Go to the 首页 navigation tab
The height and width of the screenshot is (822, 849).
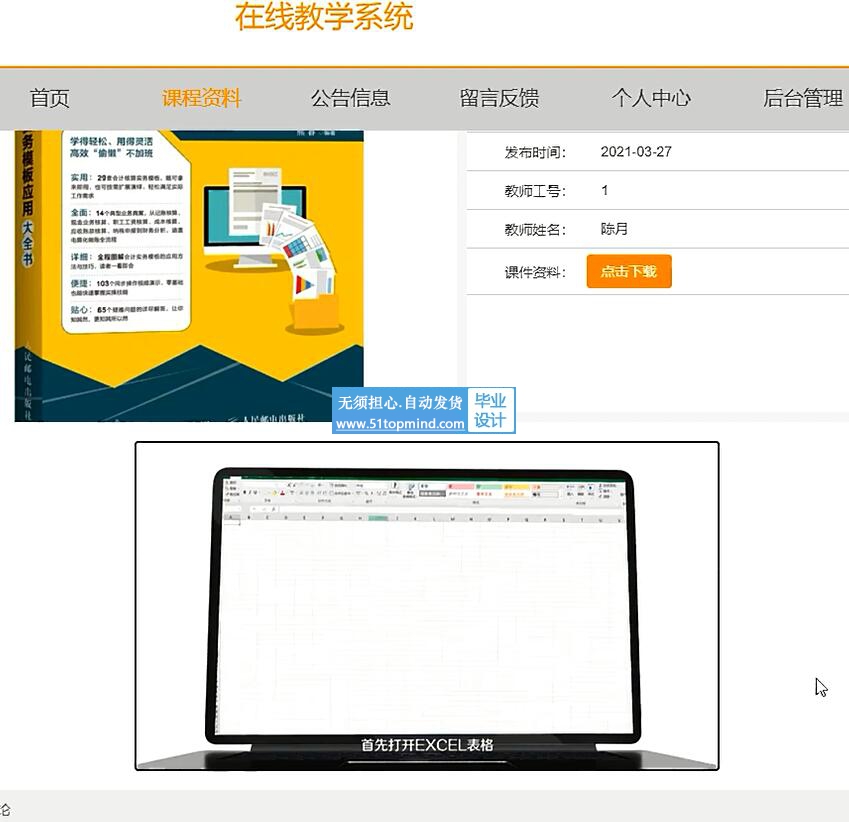tap(50, 98)
